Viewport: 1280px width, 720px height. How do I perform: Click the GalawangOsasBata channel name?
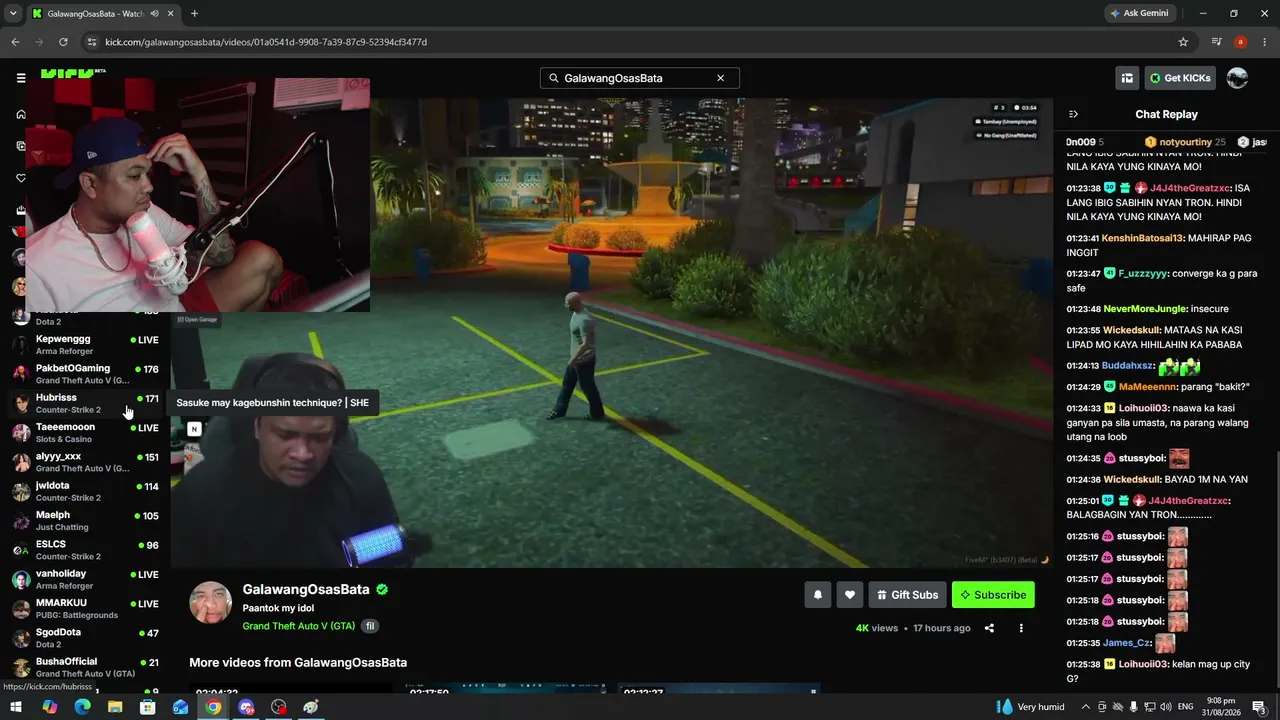tap(306, 590)
